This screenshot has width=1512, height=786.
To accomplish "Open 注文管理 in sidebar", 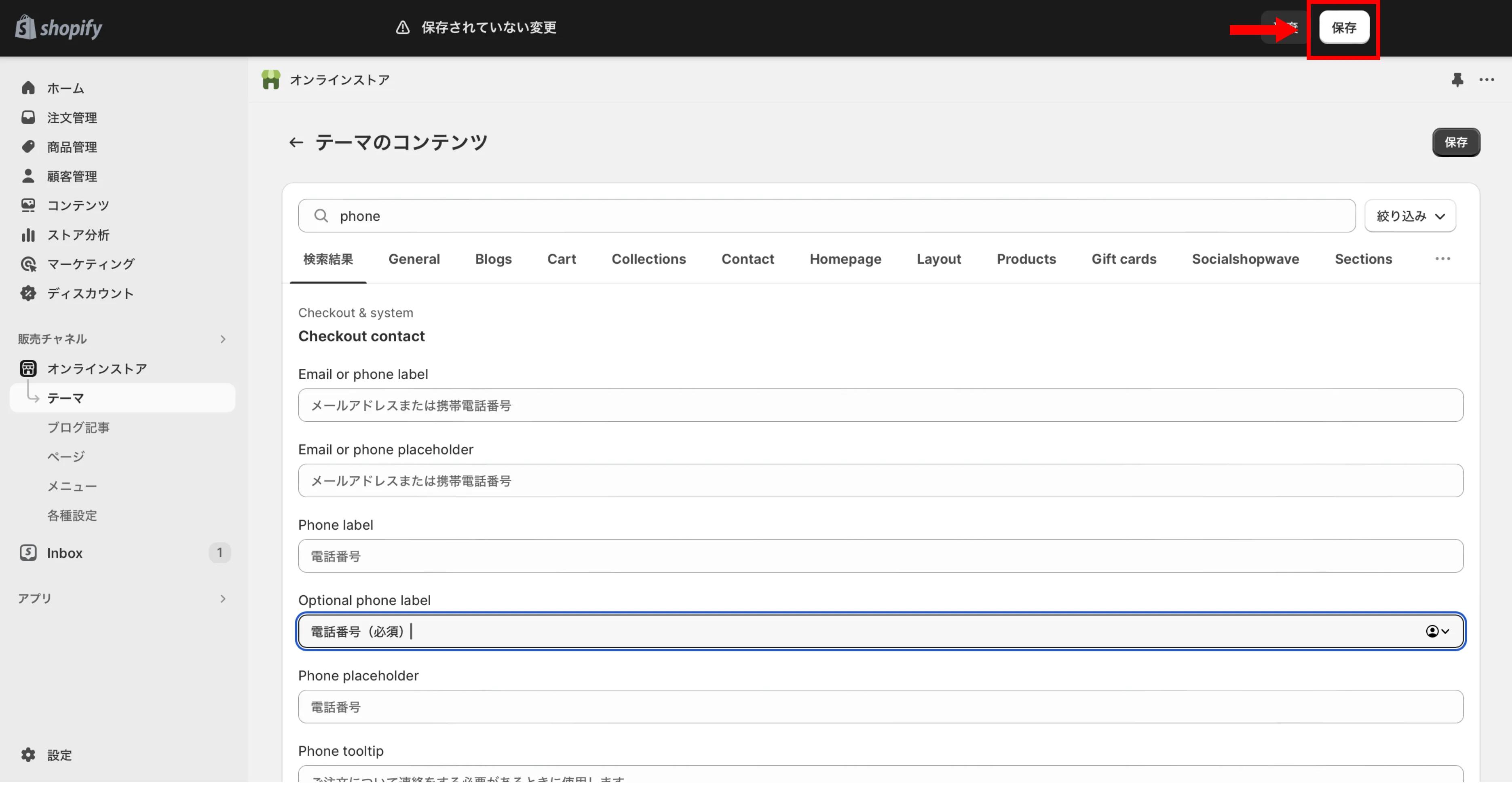I will point(72,118).
